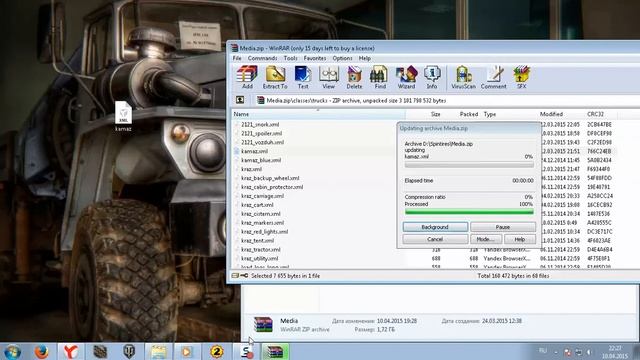640x360 pixels.
Task: Click the Find toolbar icon
Action: [380, 77]
